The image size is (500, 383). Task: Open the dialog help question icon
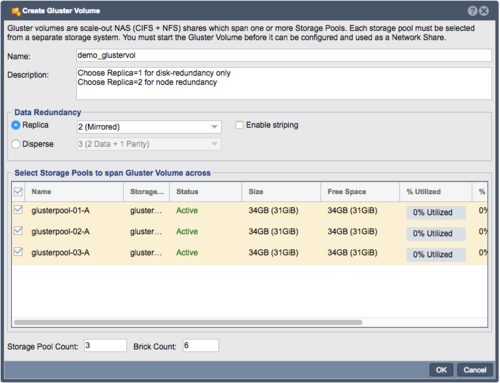(472, 11)
